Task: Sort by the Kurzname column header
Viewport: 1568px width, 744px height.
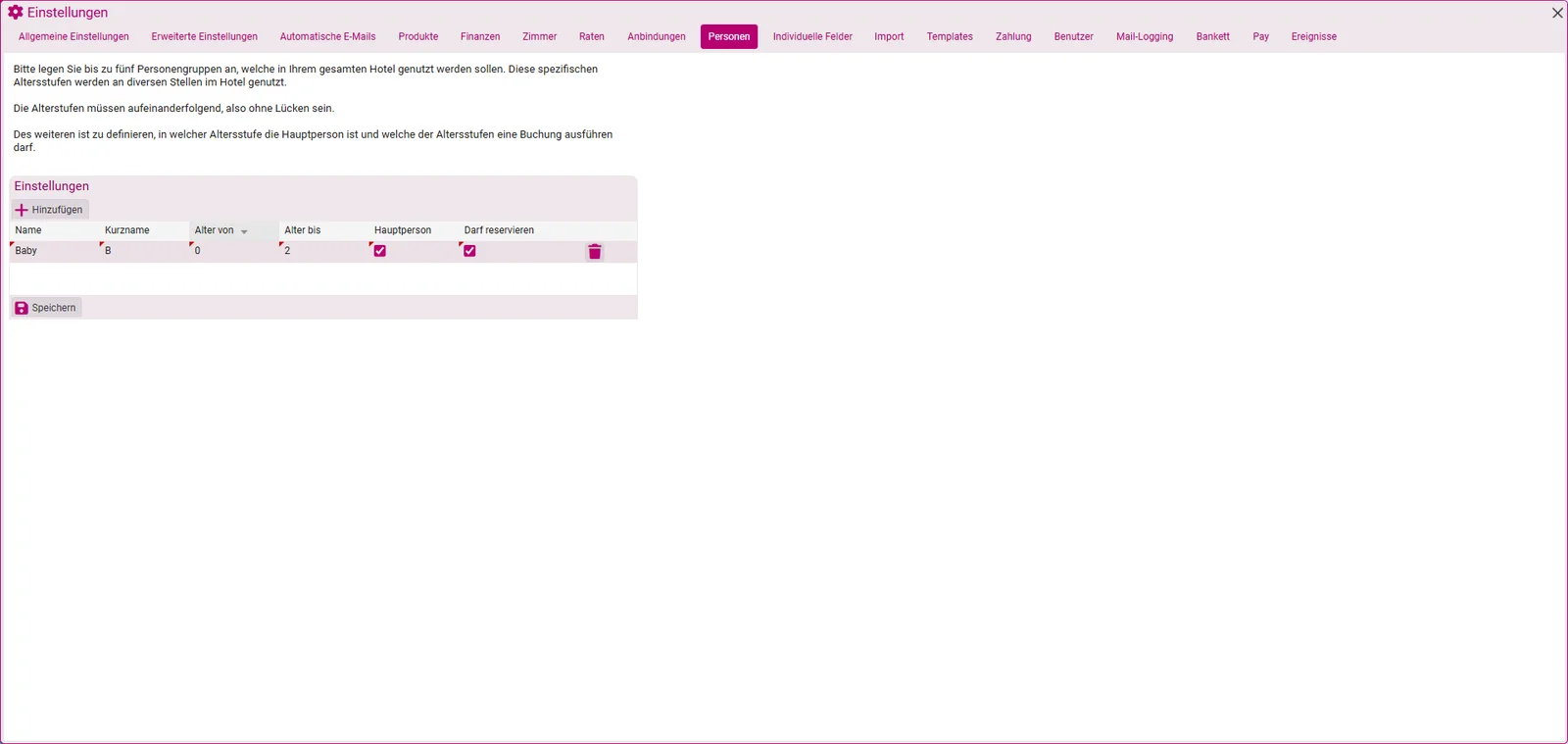Action: tap(144, 230)
